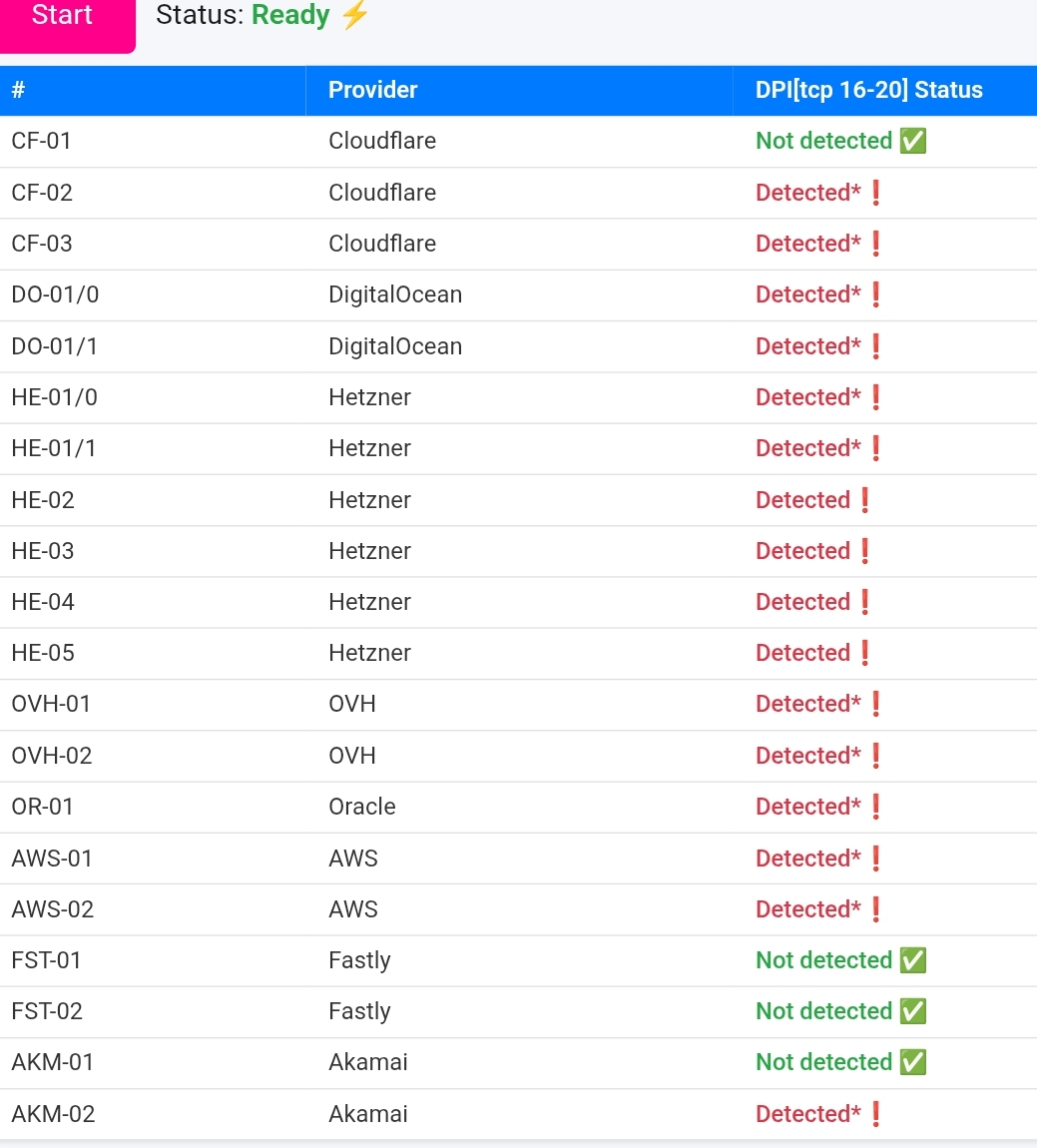Click the lightning bolt status icon
The height and width of the screenshot is (1148, 1037).
(354, 16)
